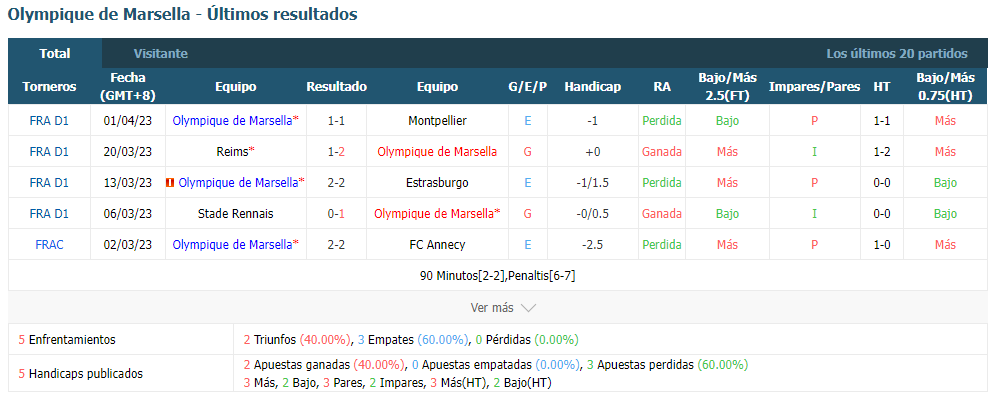
Task: Open the FRAC tournament link
Action: 49,244
